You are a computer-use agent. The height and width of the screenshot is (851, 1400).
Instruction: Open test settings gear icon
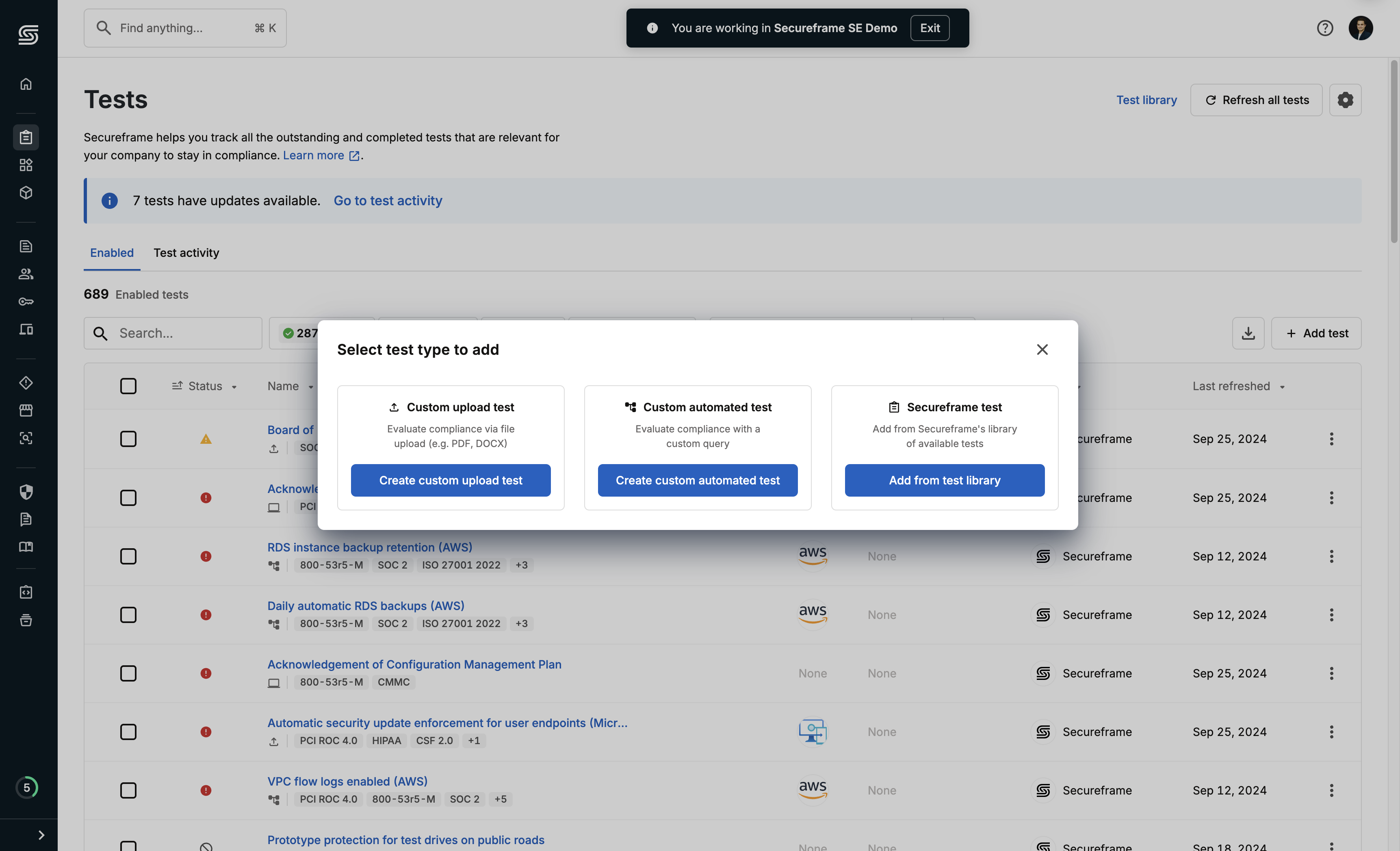click(1345, 100)
